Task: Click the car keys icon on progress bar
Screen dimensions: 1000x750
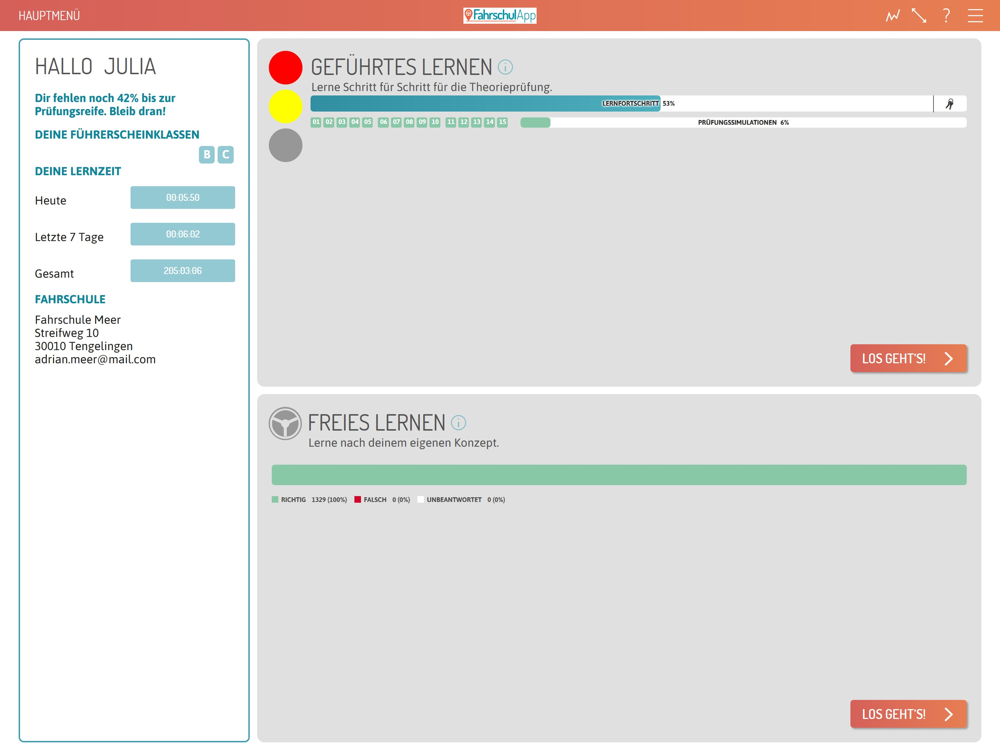Action: 950,104
